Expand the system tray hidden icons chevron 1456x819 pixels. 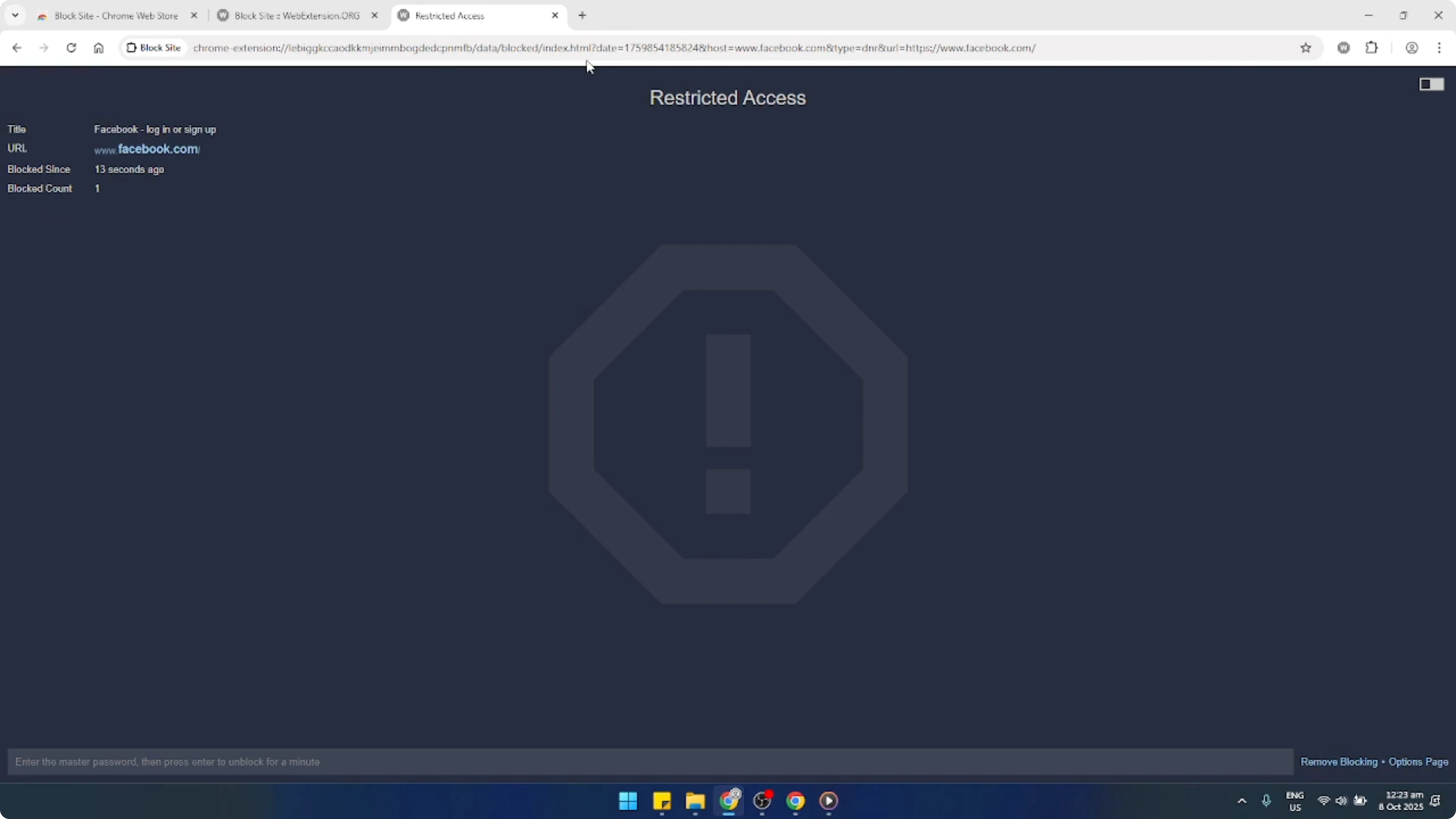tap(1242, 801)
